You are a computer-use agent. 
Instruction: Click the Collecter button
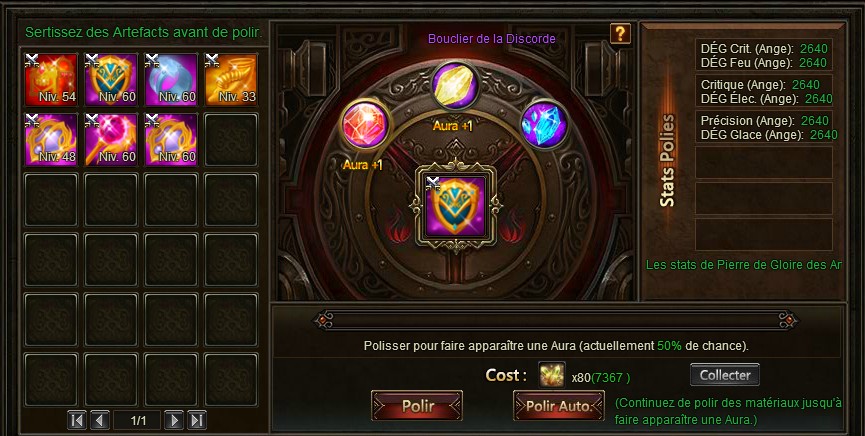725,375
